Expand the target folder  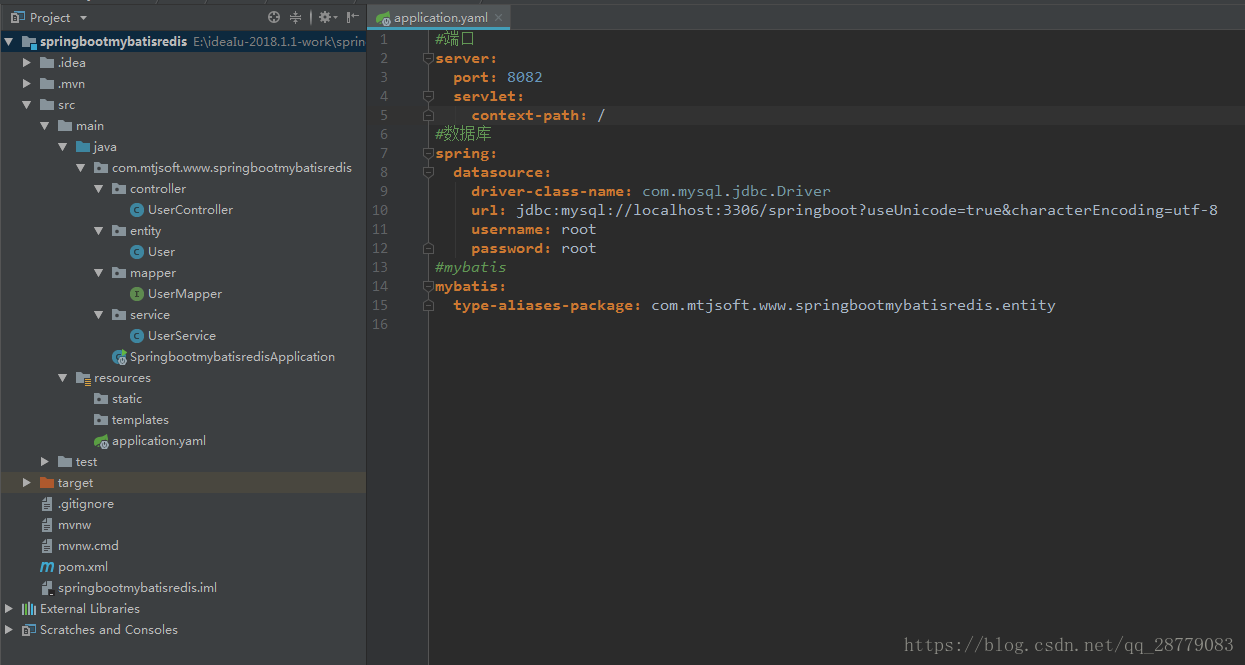[x=27, y=483]
